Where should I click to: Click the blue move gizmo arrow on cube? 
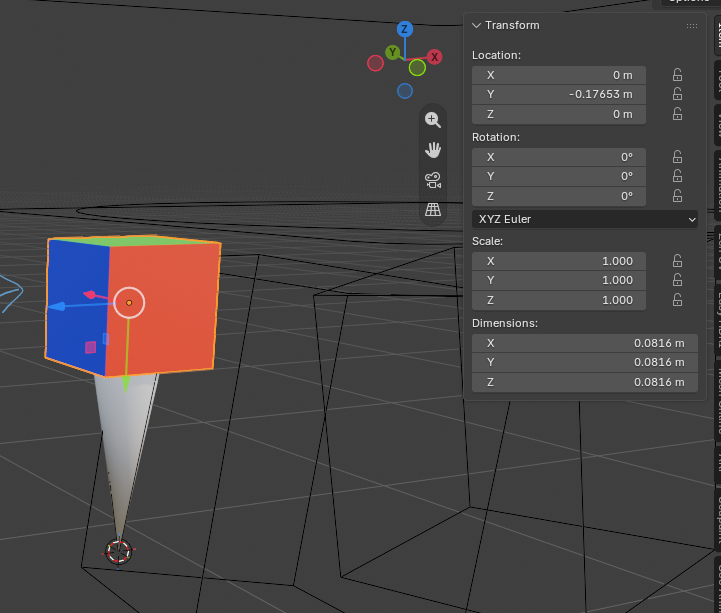pos(57,306)
